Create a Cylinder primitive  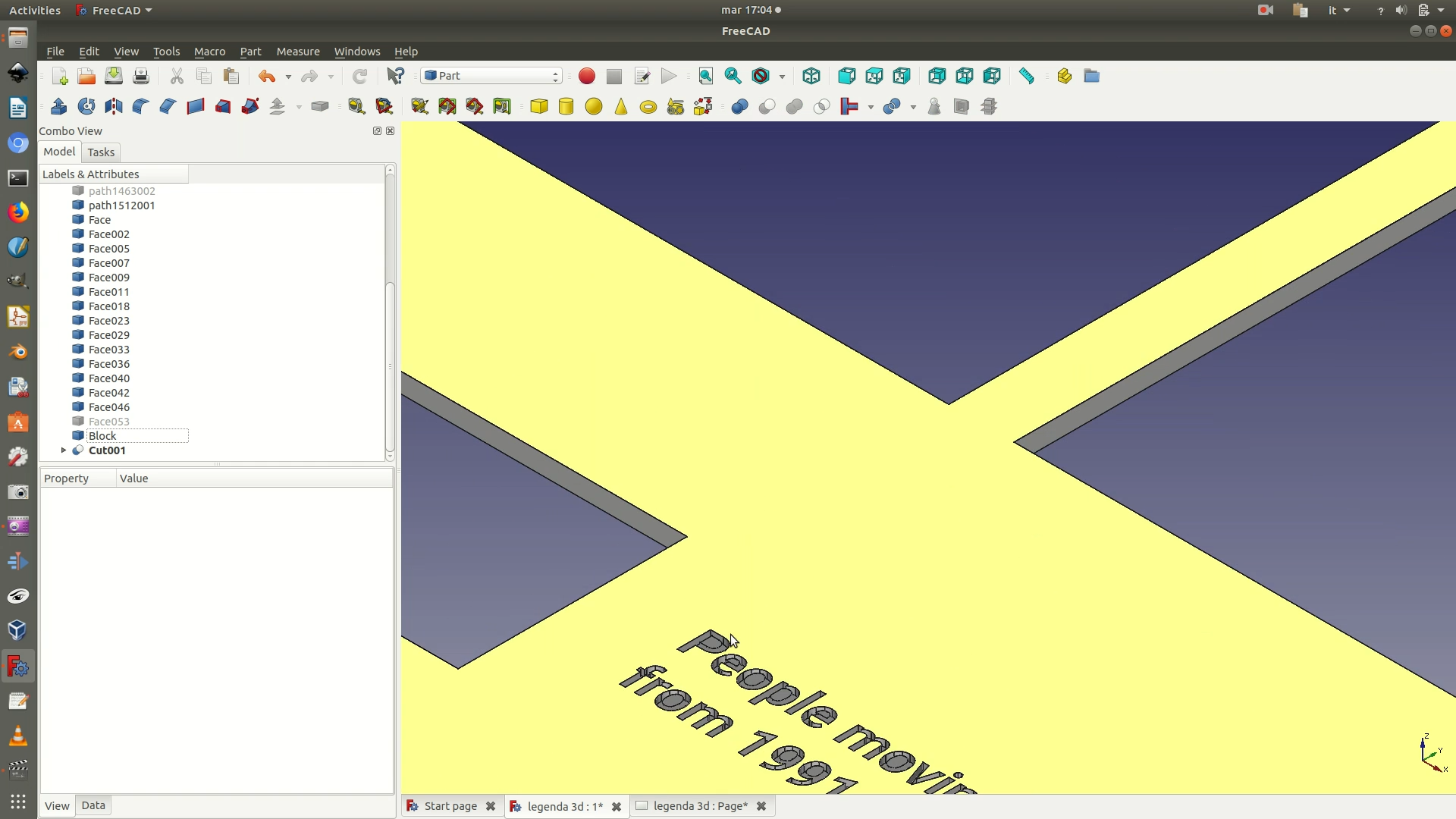tap(566, 106)
